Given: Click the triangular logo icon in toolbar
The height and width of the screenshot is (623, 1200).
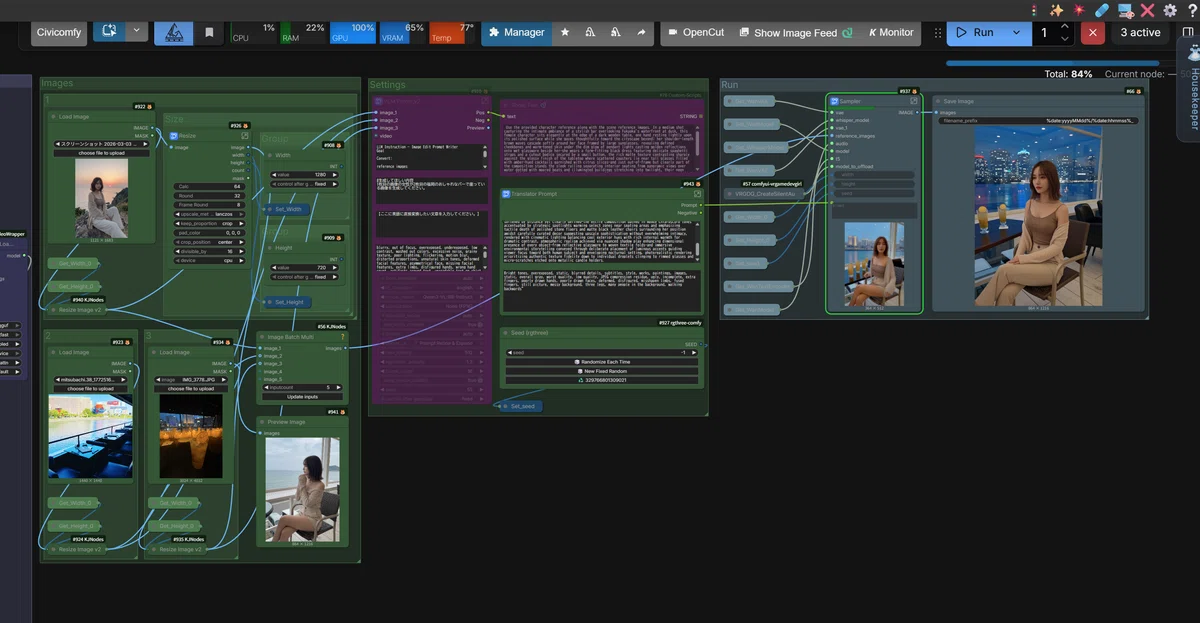Looking at the screenshot, I should pos(174,32).
